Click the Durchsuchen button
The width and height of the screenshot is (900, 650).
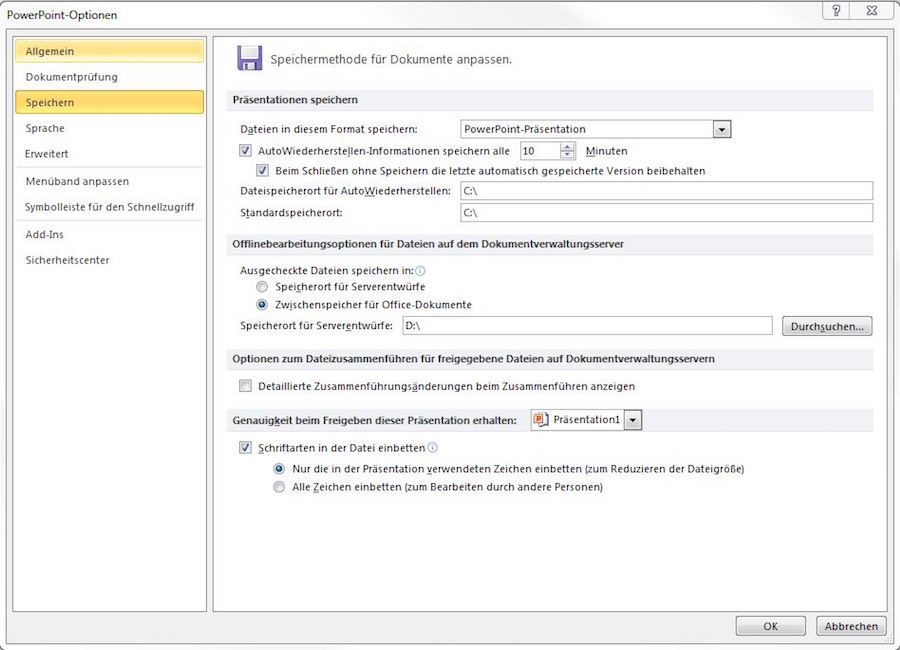pyautogui.click(x=827, y=326)
